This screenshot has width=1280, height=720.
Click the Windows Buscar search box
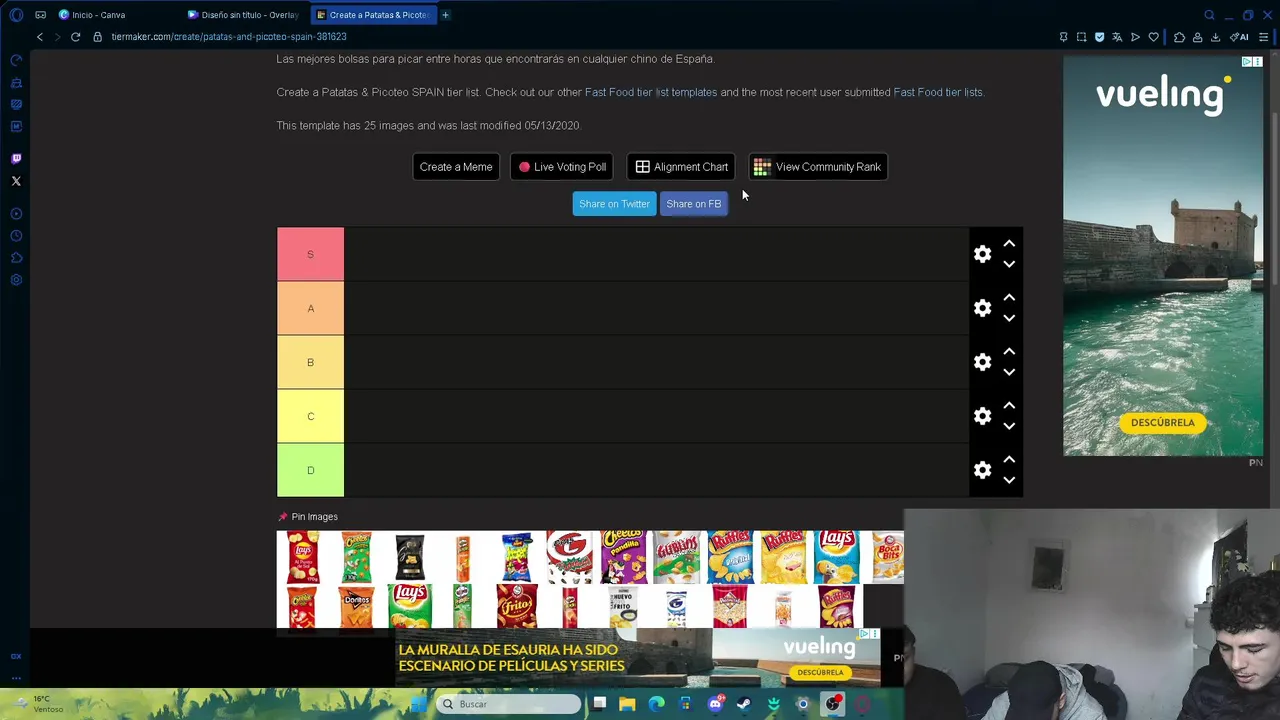pos(509,704)
